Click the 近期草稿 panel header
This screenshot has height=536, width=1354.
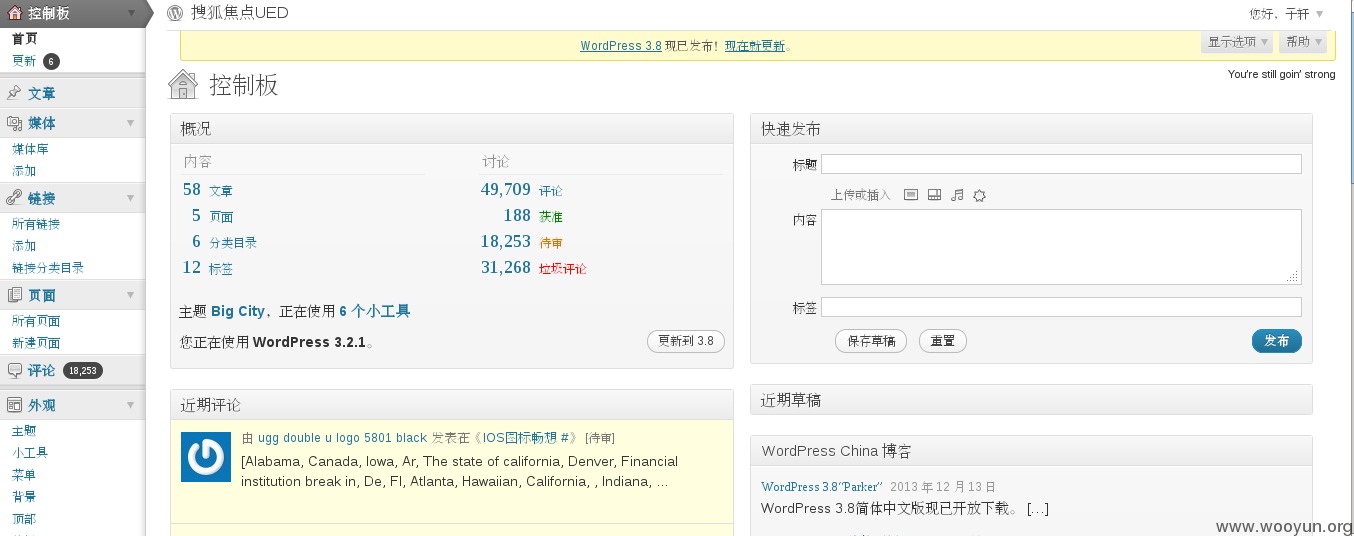pyautogui.click(x=1031, y=400)
